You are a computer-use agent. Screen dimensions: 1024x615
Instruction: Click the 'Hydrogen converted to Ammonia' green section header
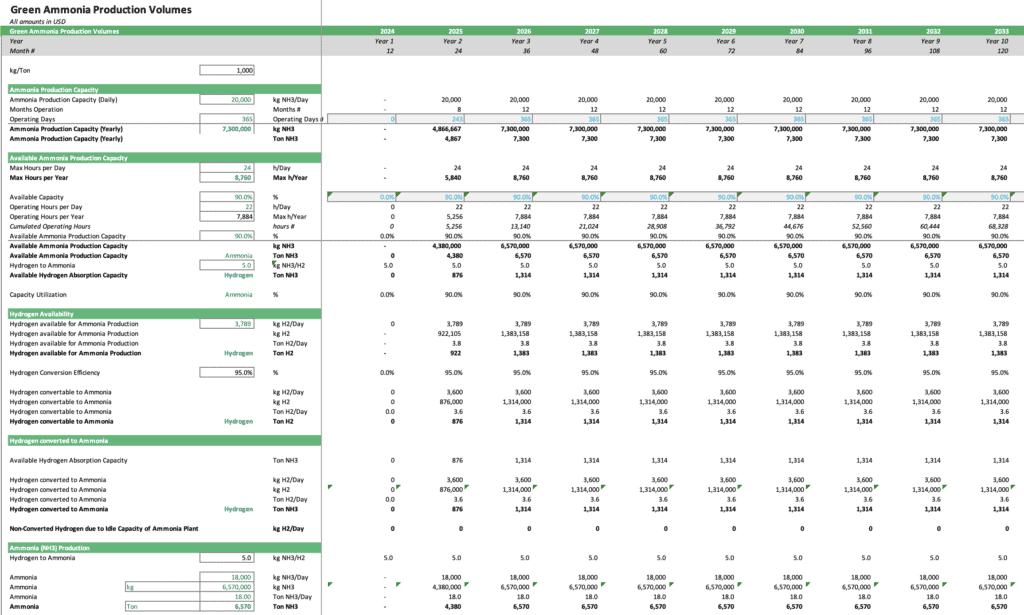point(165,441)
